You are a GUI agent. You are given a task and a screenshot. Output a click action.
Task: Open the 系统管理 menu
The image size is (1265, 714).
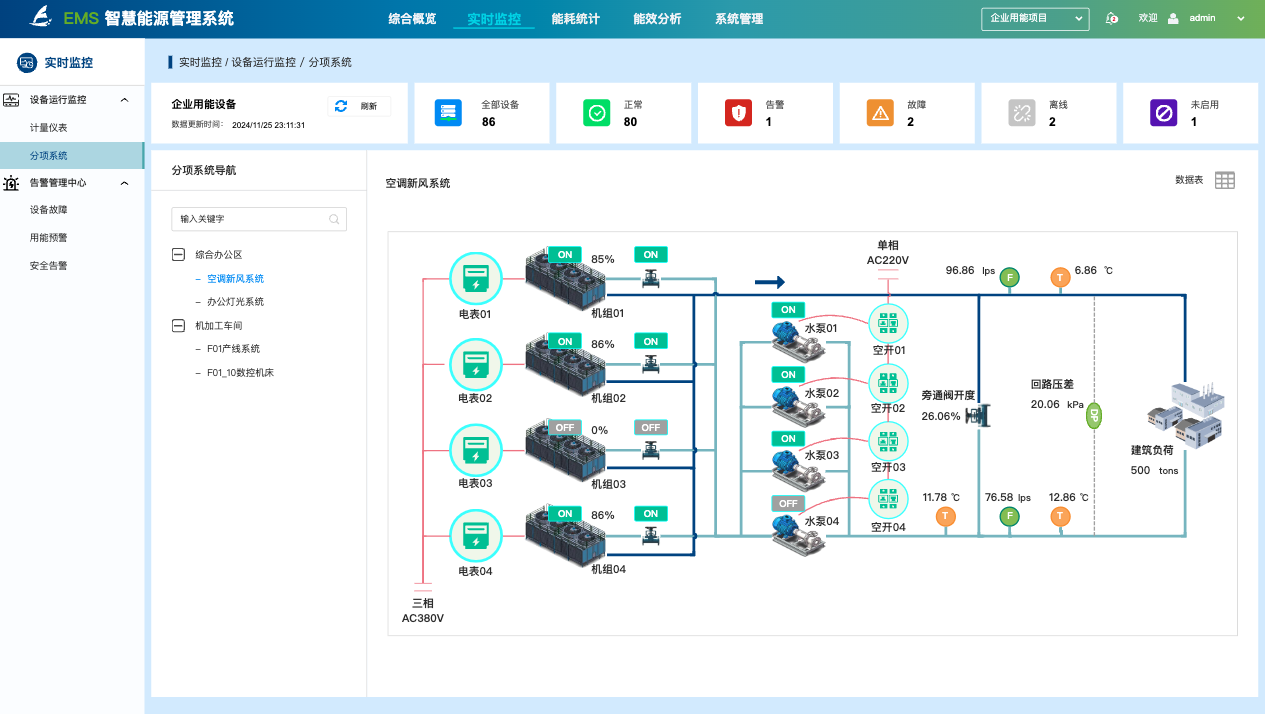tap(739, 19)
